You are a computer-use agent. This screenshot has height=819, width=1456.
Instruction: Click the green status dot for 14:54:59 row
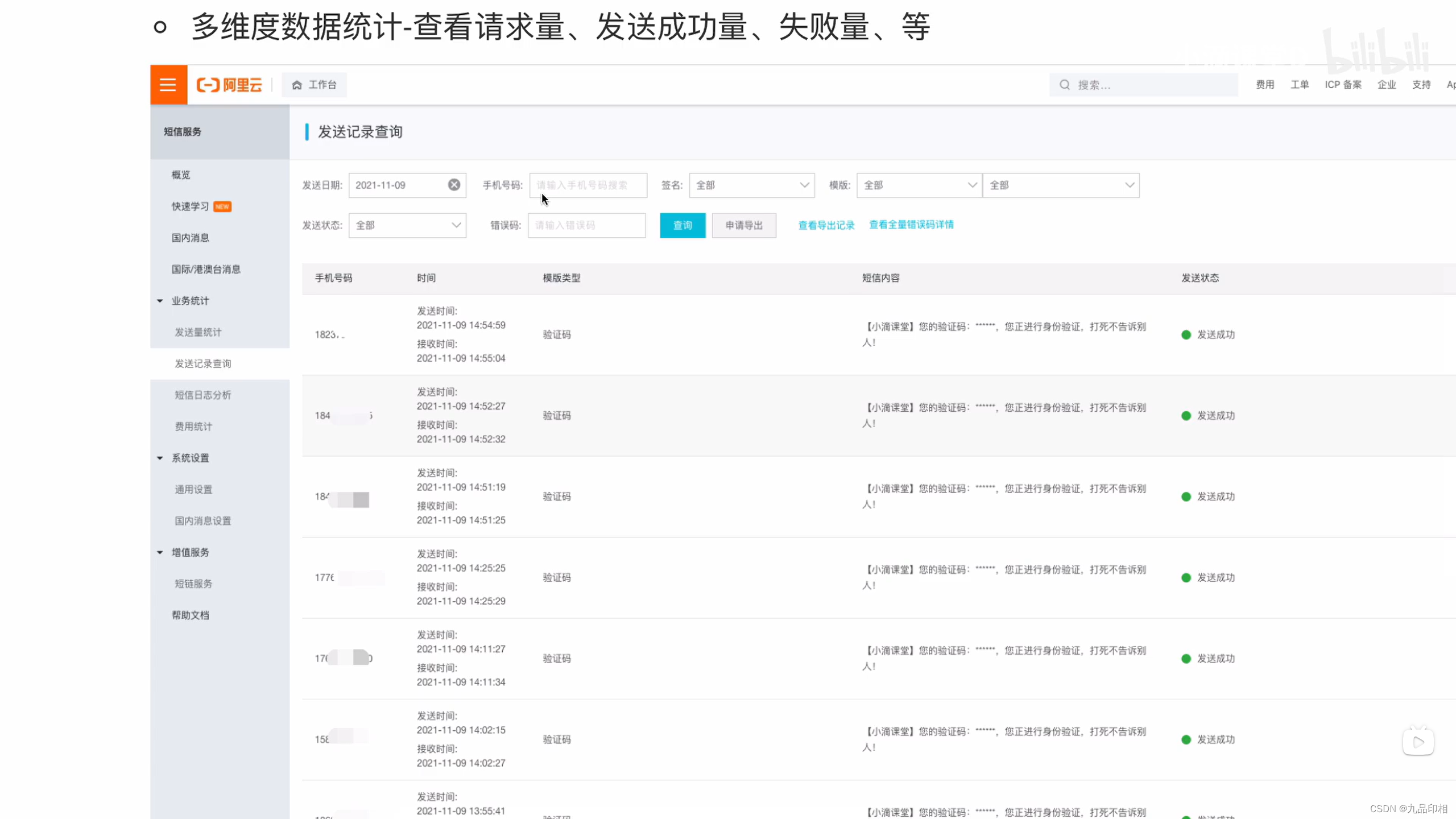pos(1186,335)
